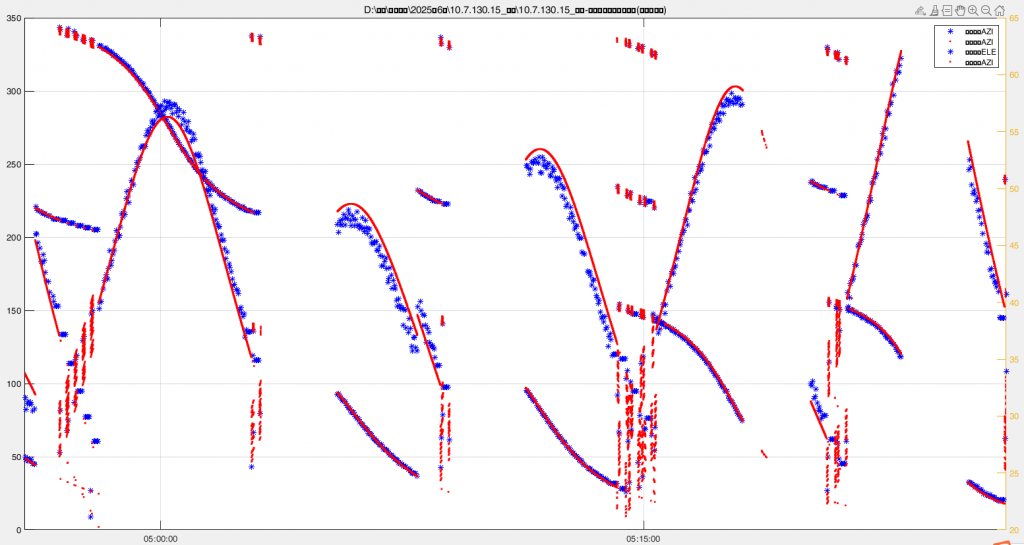Activate the data brush tool icon
The width and height of the screenshot is (1024, 545).
coord(934,10)
